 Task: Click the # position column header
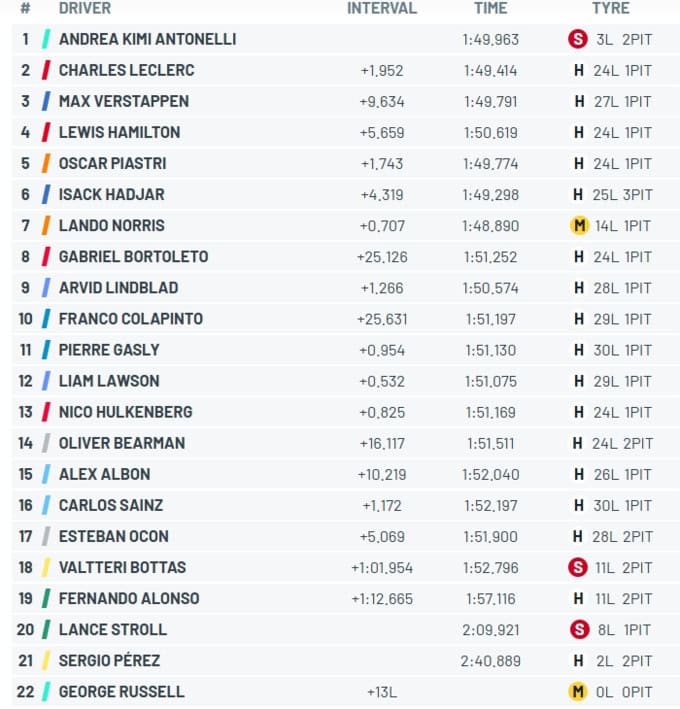point(25,8)
